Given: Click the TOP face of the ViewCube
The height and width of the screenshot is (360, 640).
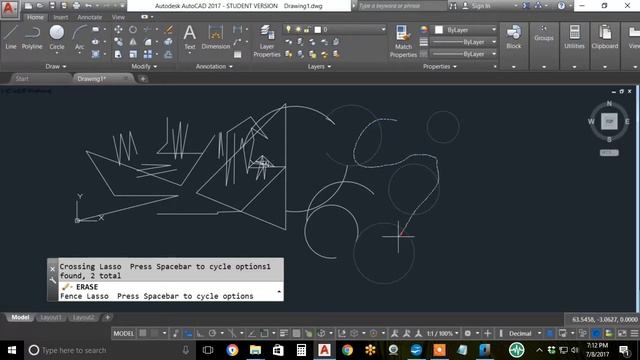Looking at the screenshot, I should tap(609, 121).
